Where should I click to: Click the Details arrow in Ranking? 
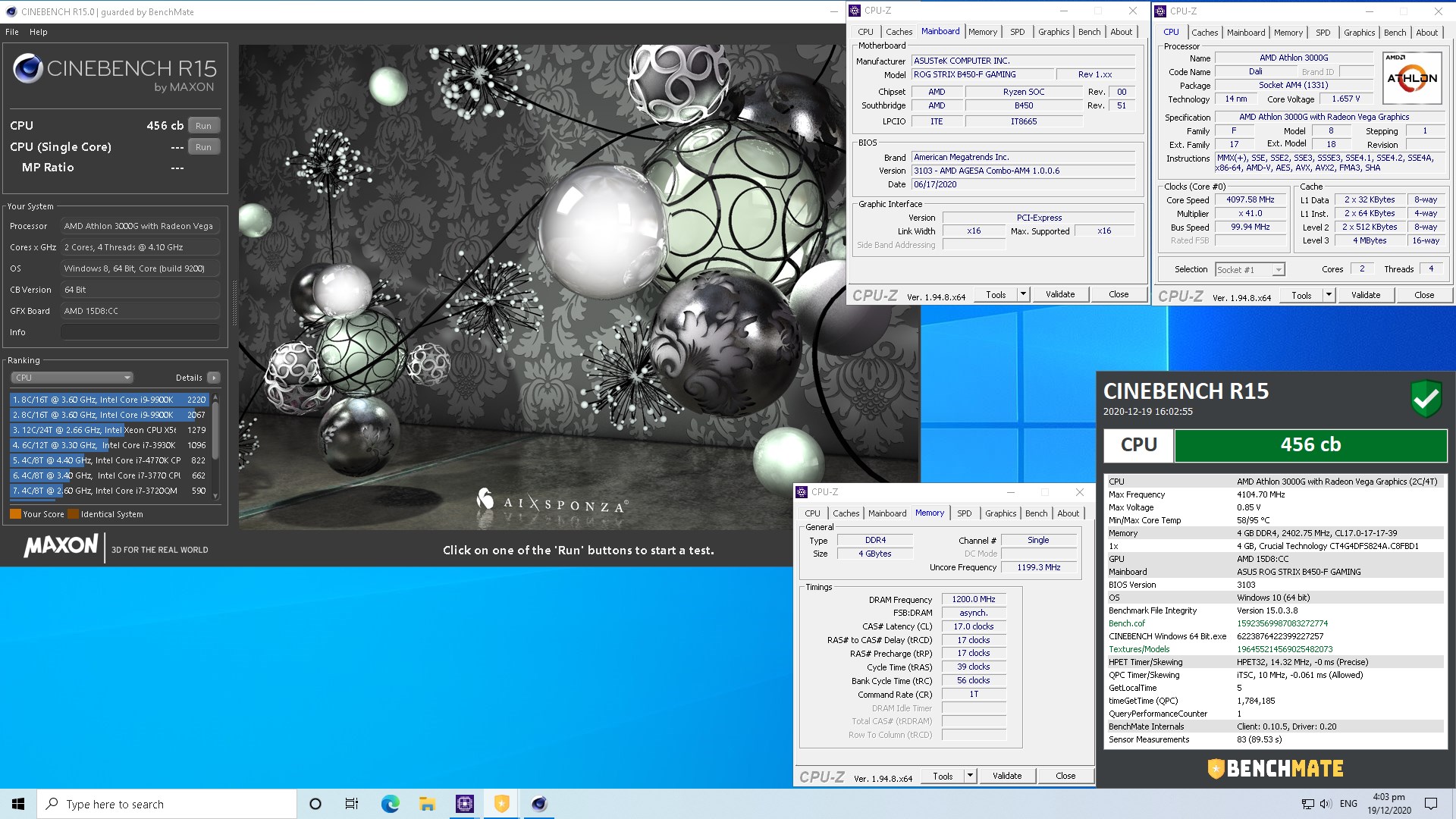click(x=214, y=378)
